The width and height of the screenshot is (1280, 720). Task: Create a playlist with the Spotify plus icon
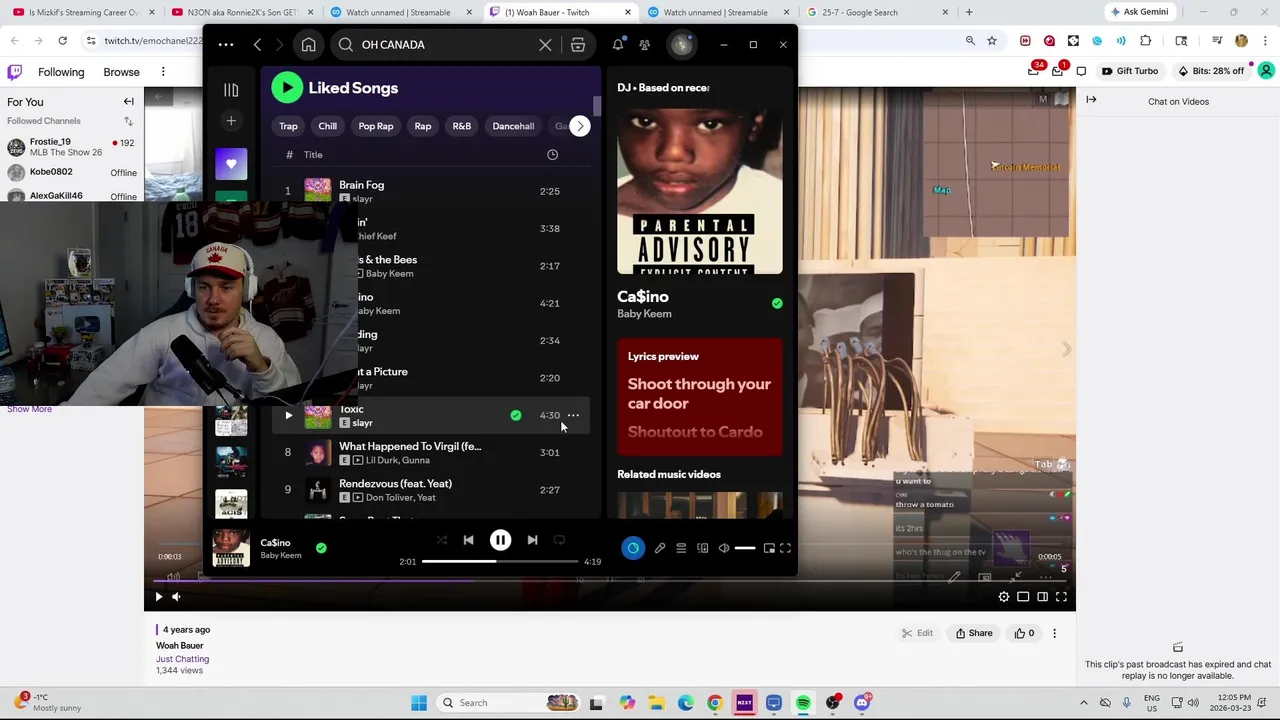tap(231, 121)
